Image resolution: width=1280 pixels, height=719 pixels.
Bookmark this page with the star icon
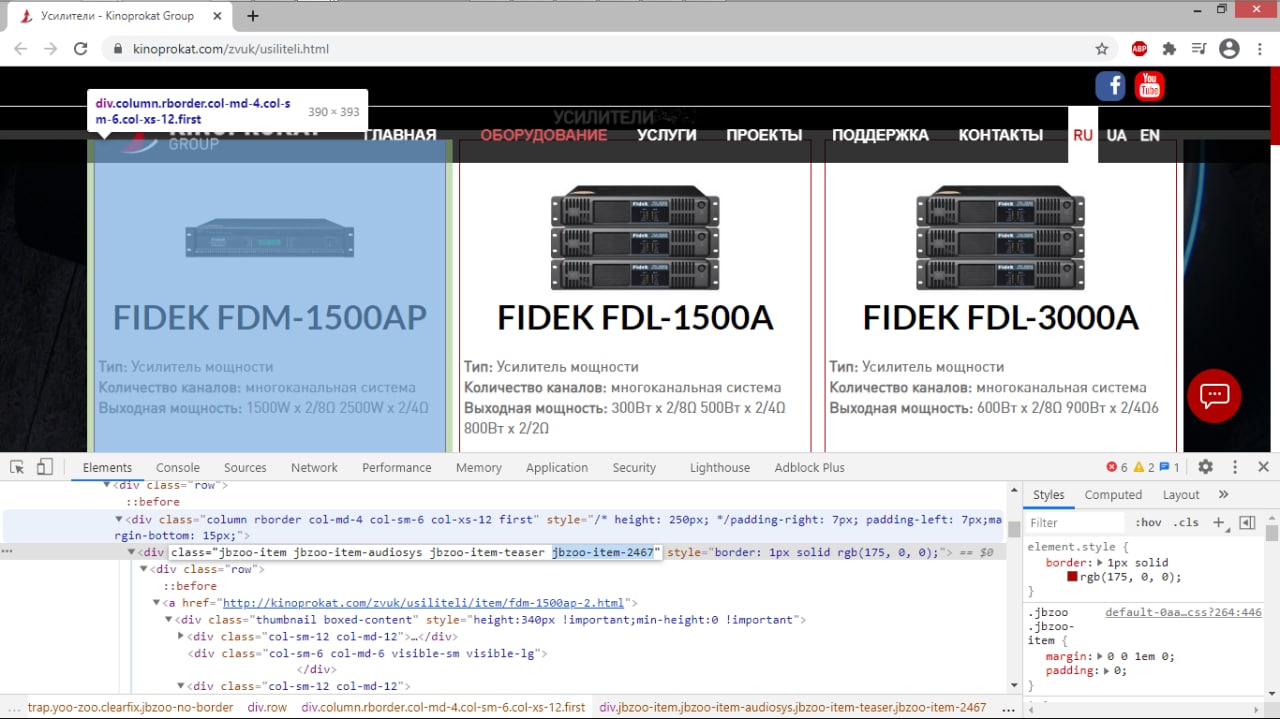(1102, 49)
